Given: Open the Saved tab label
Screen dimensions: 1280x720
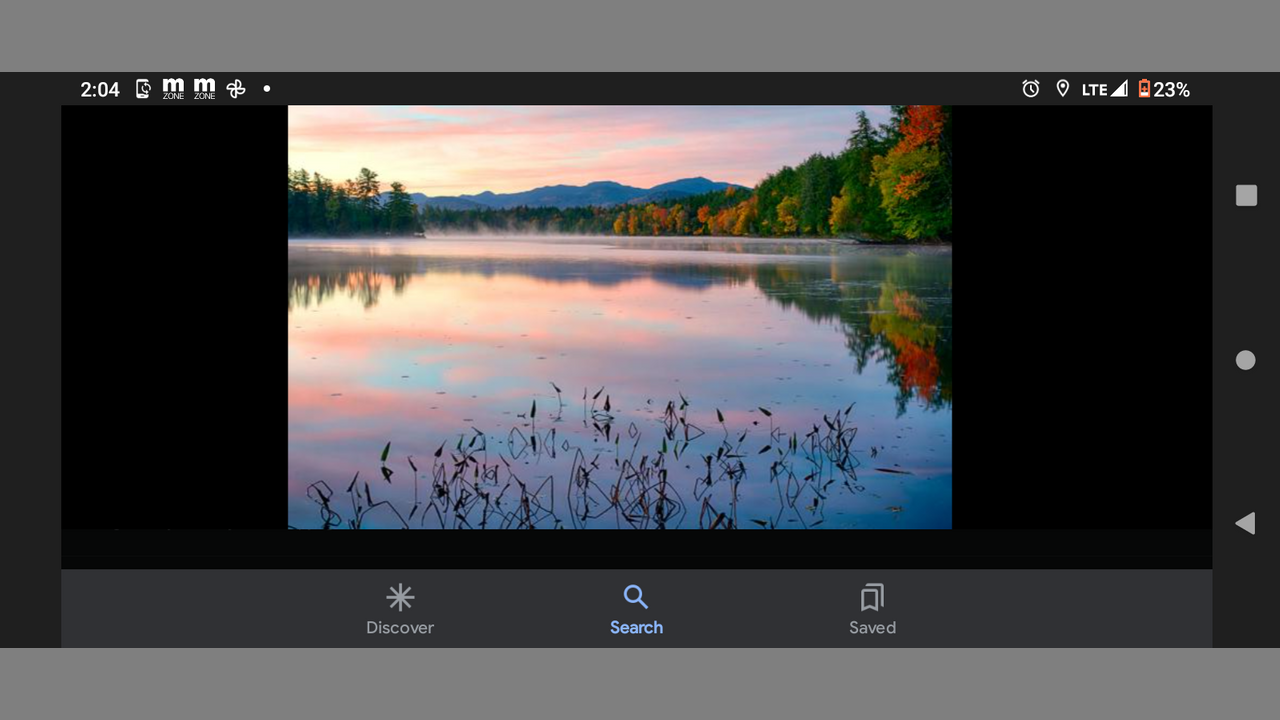Looking at the screenshot, I should pos(872,628).
